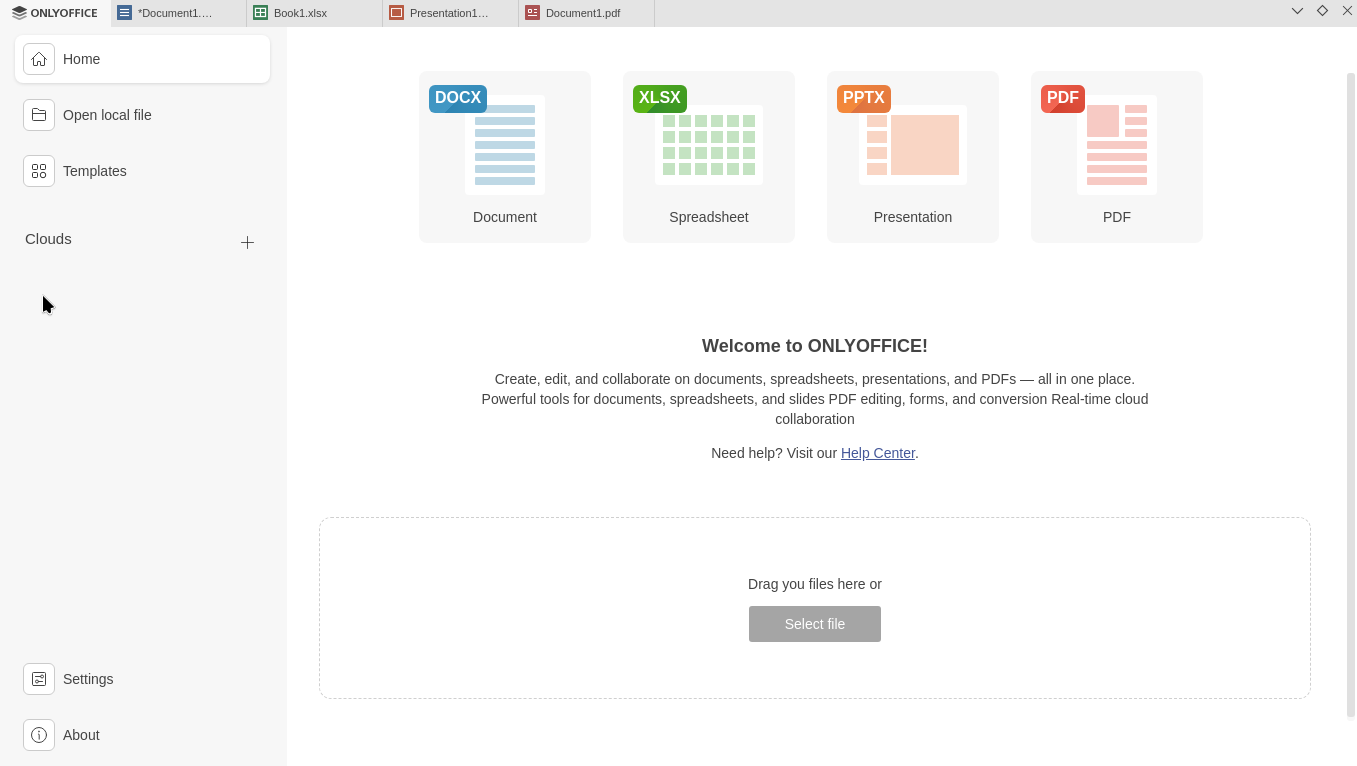
Task: Switch to the Document1.pdf tab
Action: coord(587,13)
